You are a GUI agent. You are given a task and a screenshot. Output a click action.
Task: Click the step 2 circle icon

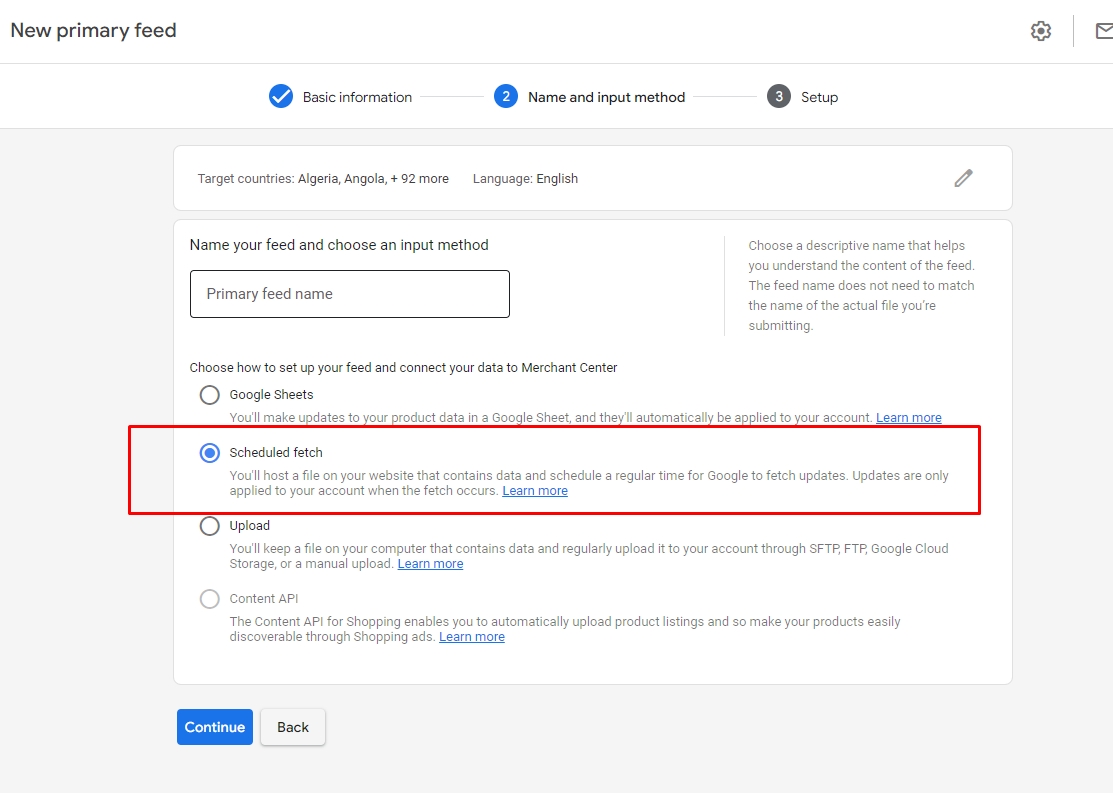[506, 97]
